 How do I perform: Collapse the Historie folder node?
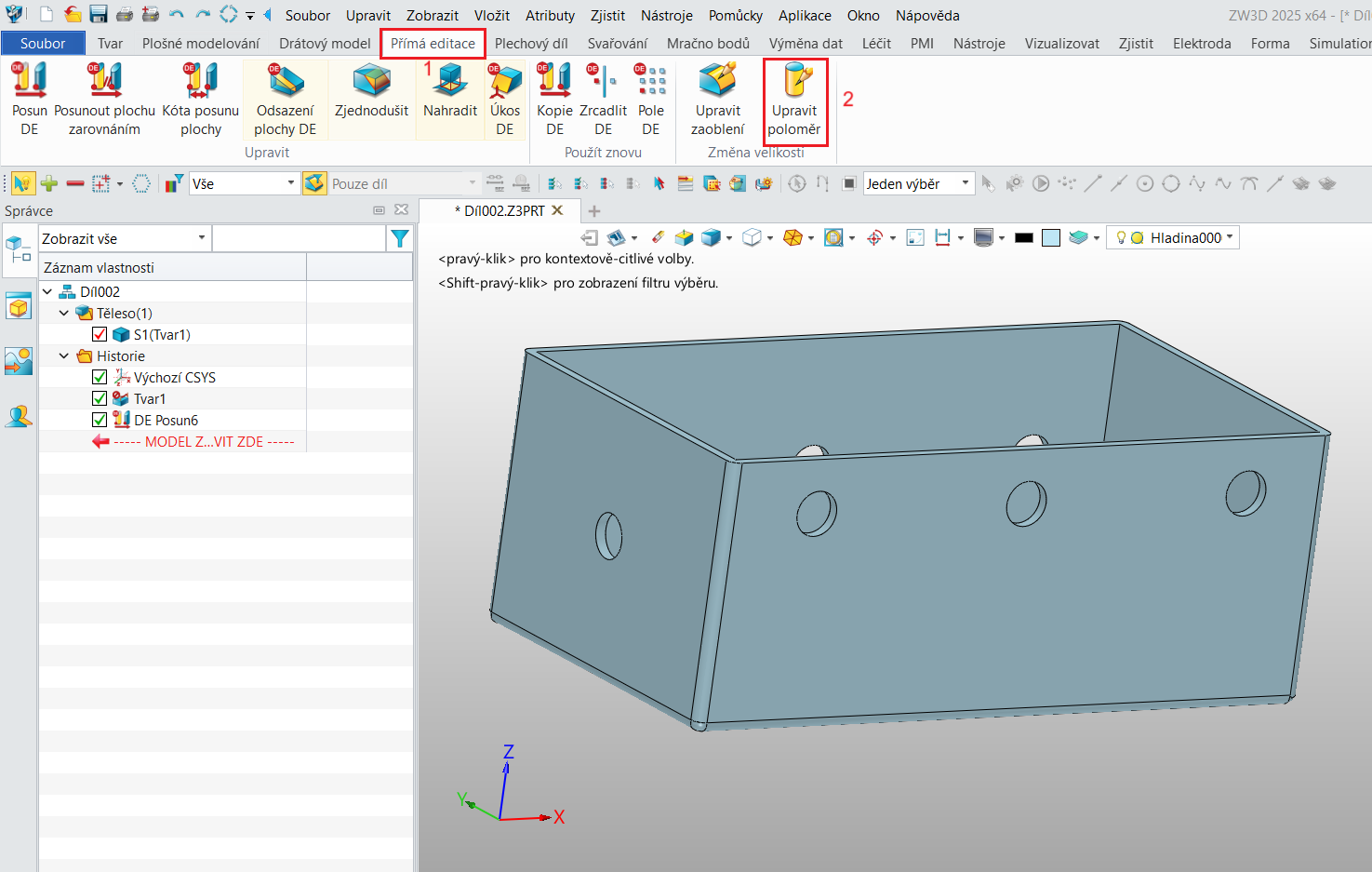[x=64, y=356]
